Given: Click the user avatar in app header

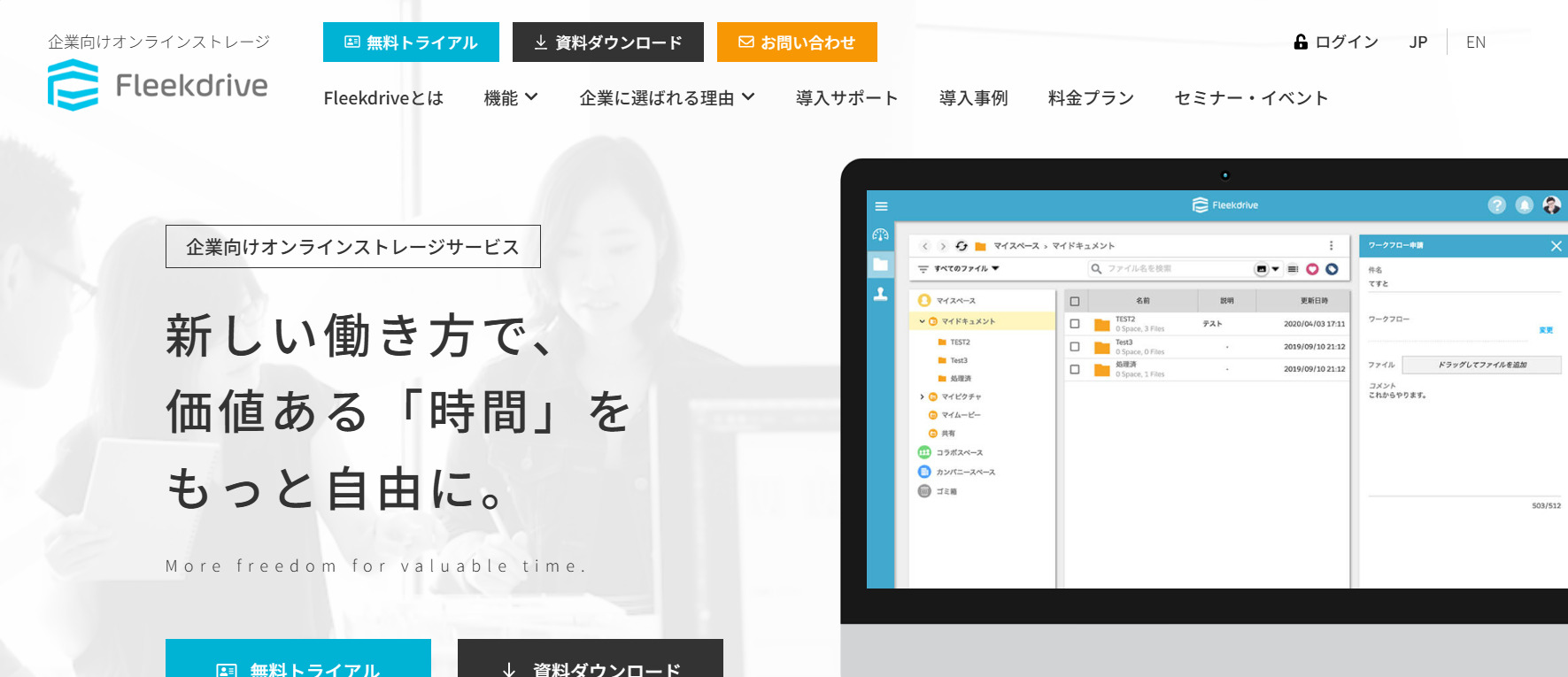Looking at the screenshot, I should point(1551,205).
